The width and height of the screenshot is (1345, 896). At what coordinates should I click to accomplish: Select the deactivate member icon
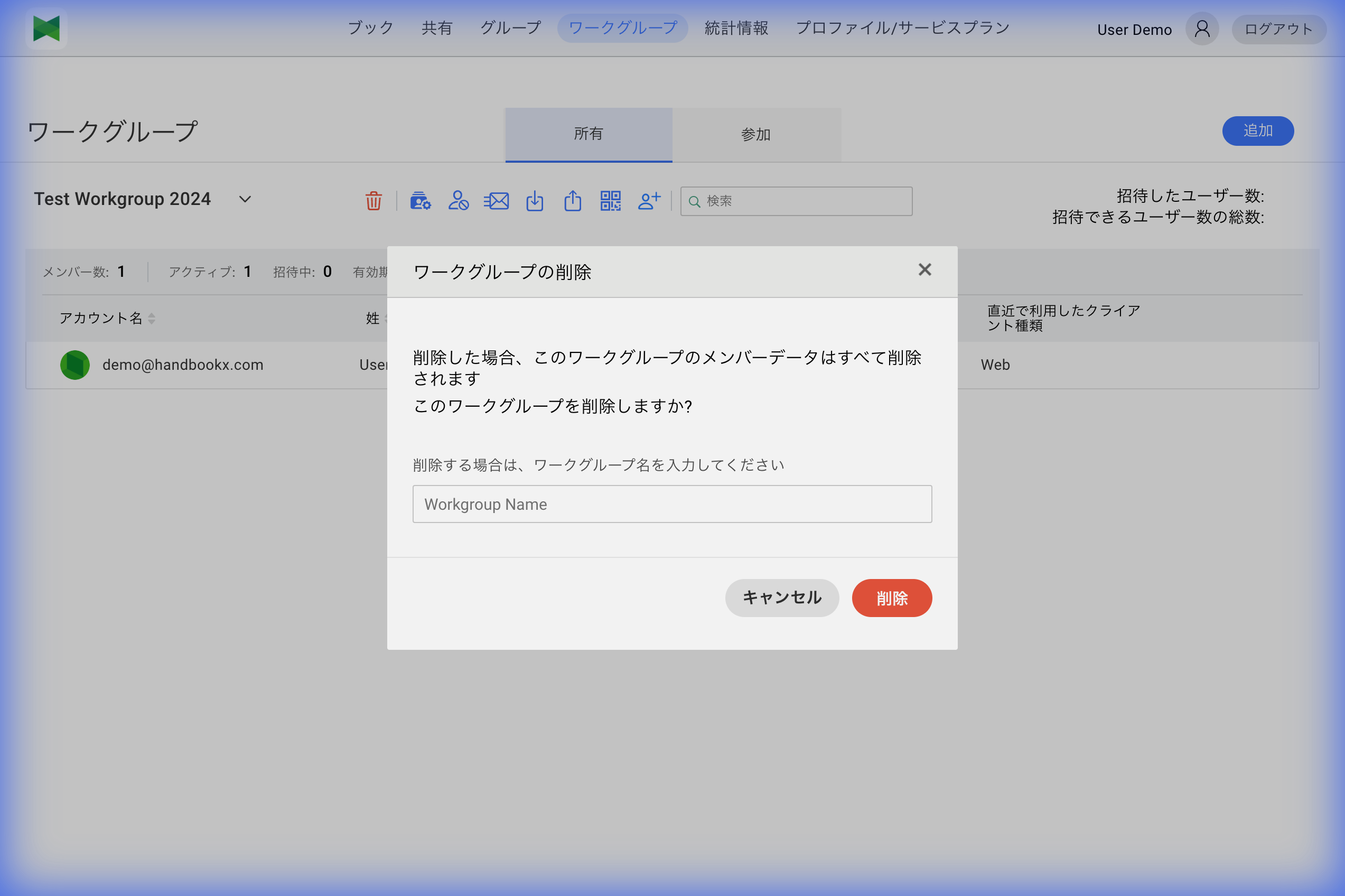click(457, 201)
